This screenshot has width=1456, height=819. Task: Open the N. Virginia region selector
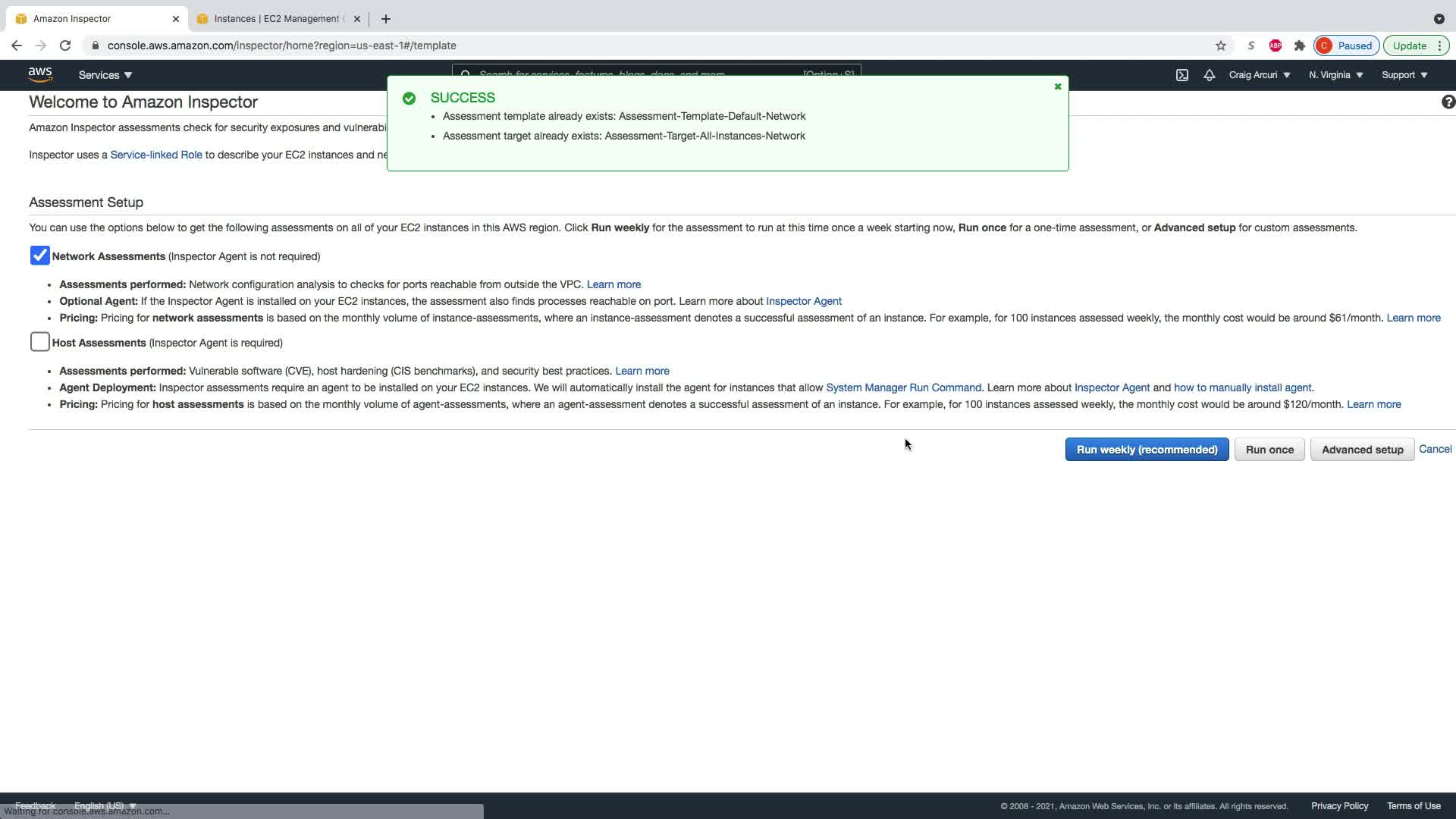tap(1335, 75)
